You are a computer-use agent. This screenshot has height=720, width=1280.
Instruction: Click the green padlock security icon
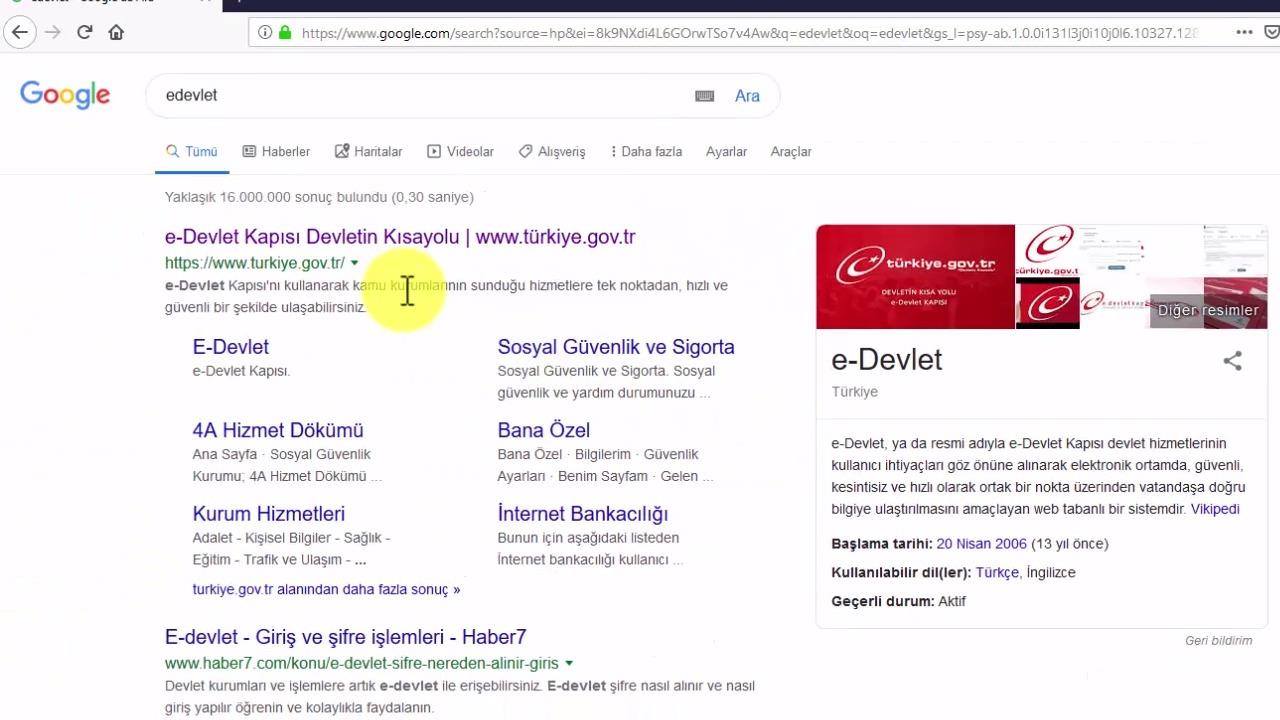click(285, 32)
